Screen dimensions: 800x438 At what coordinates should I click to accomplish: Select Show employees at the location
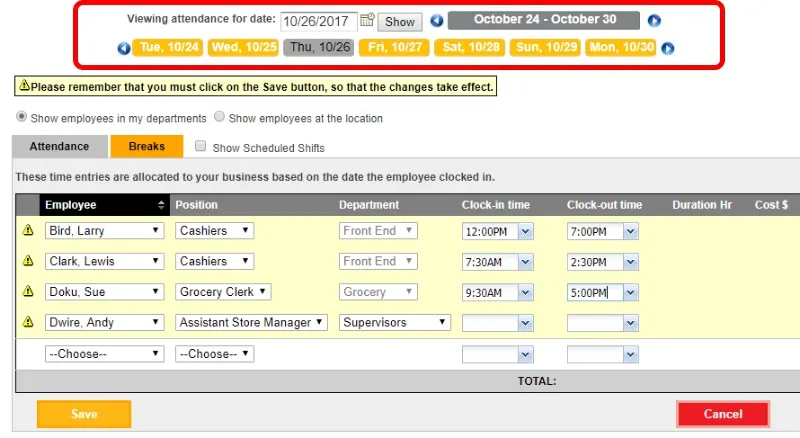[219, 116]
